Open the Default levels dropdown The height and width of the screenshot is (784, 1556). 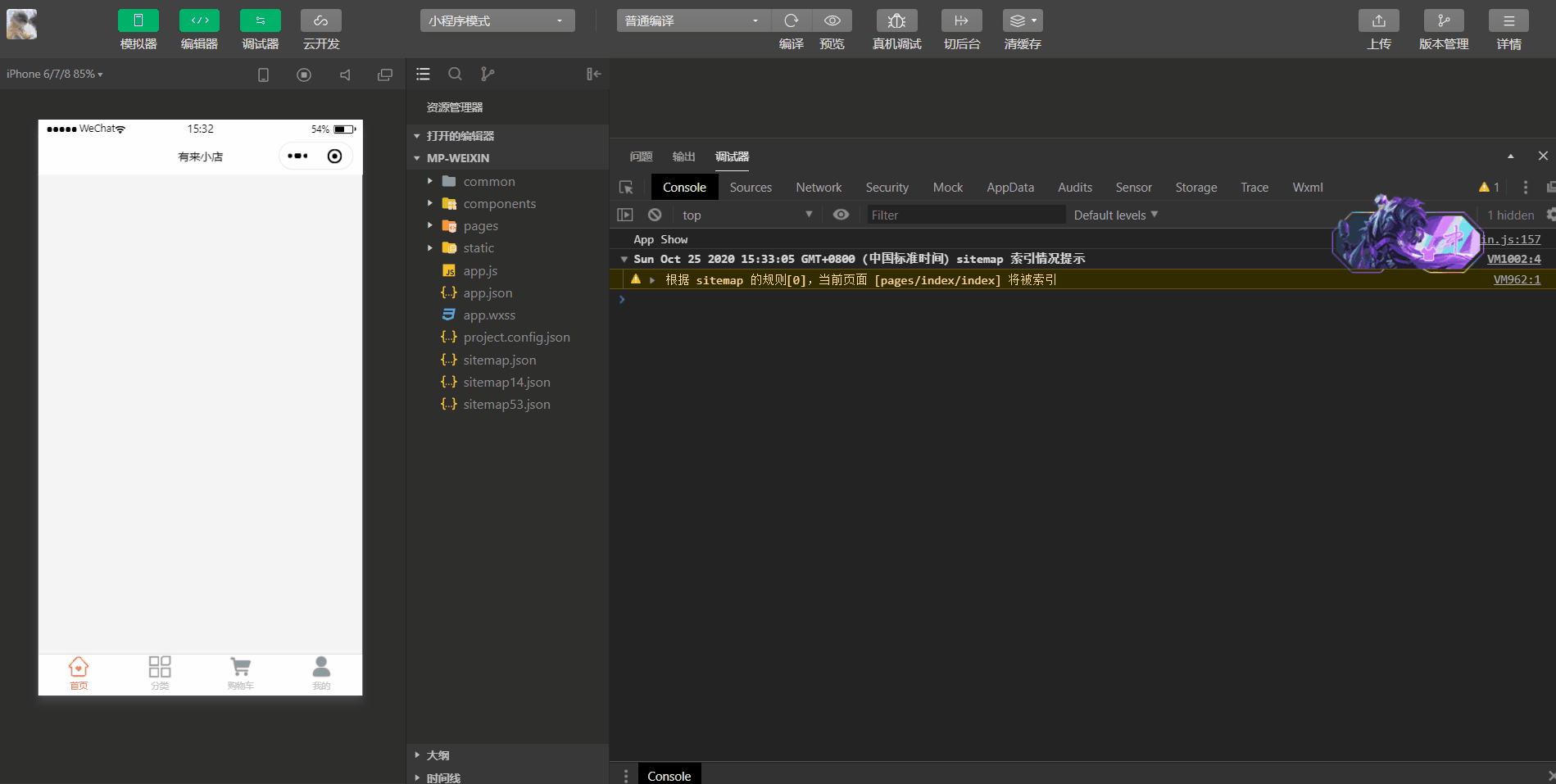click(x=1116, y=215)
